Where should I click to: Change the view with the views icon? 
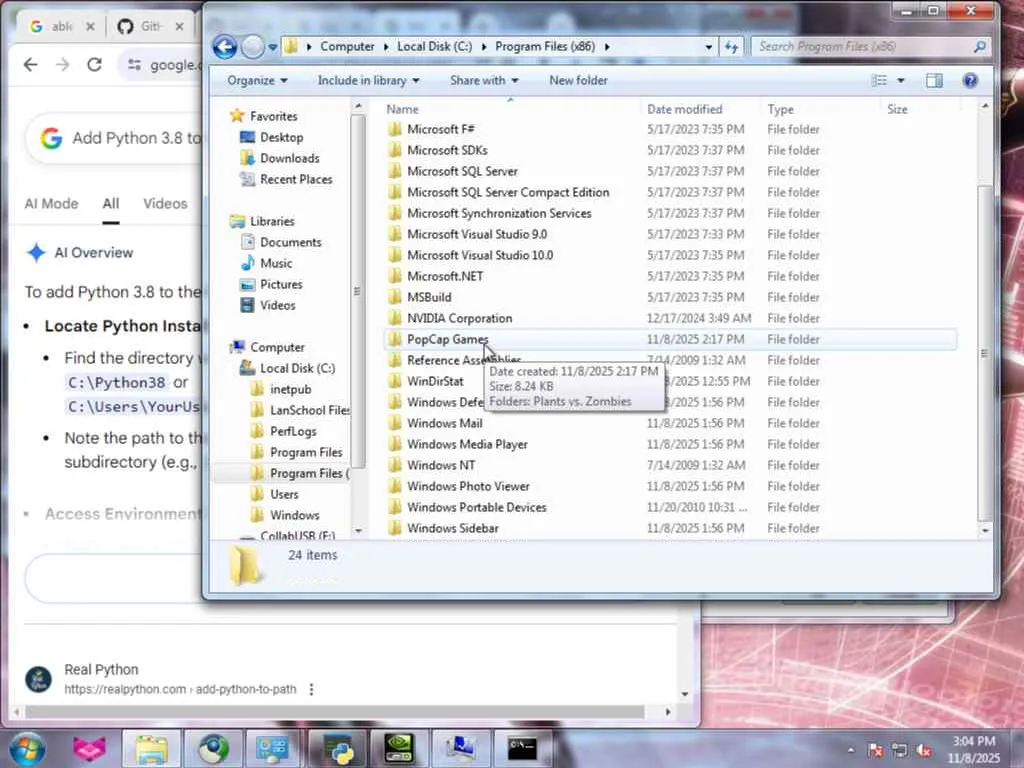point(879,80)
